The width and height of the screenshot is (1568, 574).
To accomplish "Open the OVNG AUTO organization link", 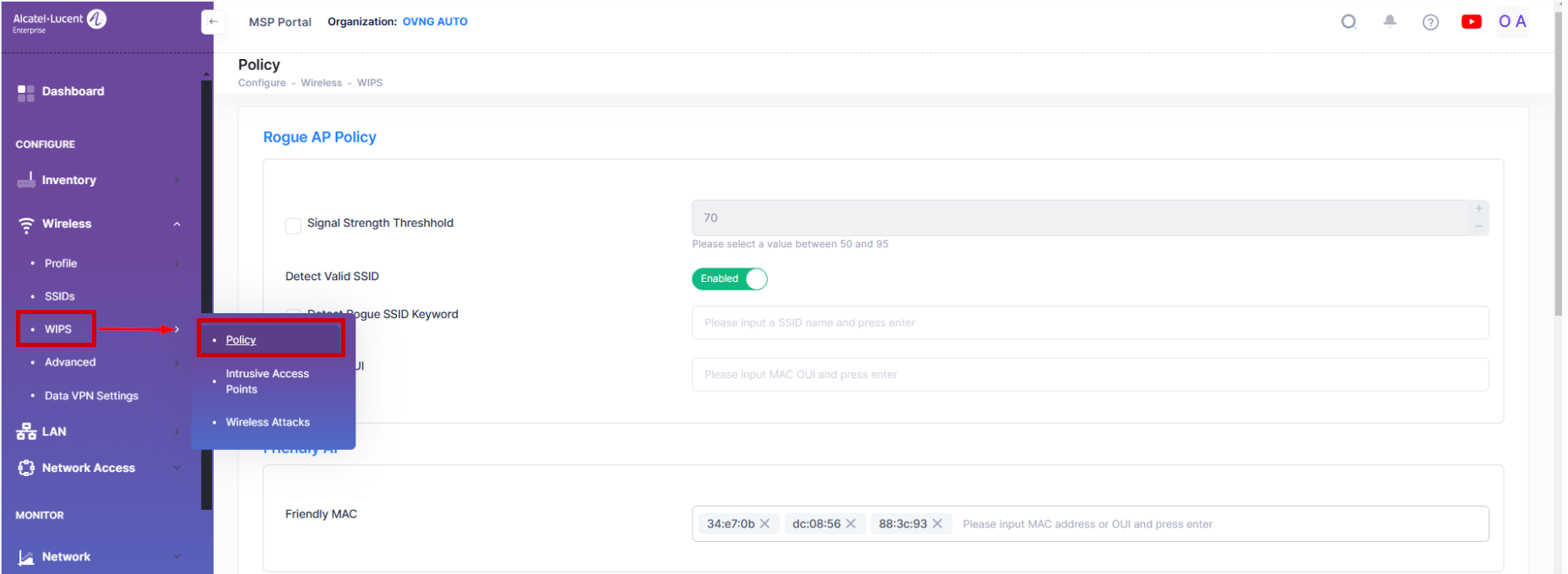I will [435, 22].
